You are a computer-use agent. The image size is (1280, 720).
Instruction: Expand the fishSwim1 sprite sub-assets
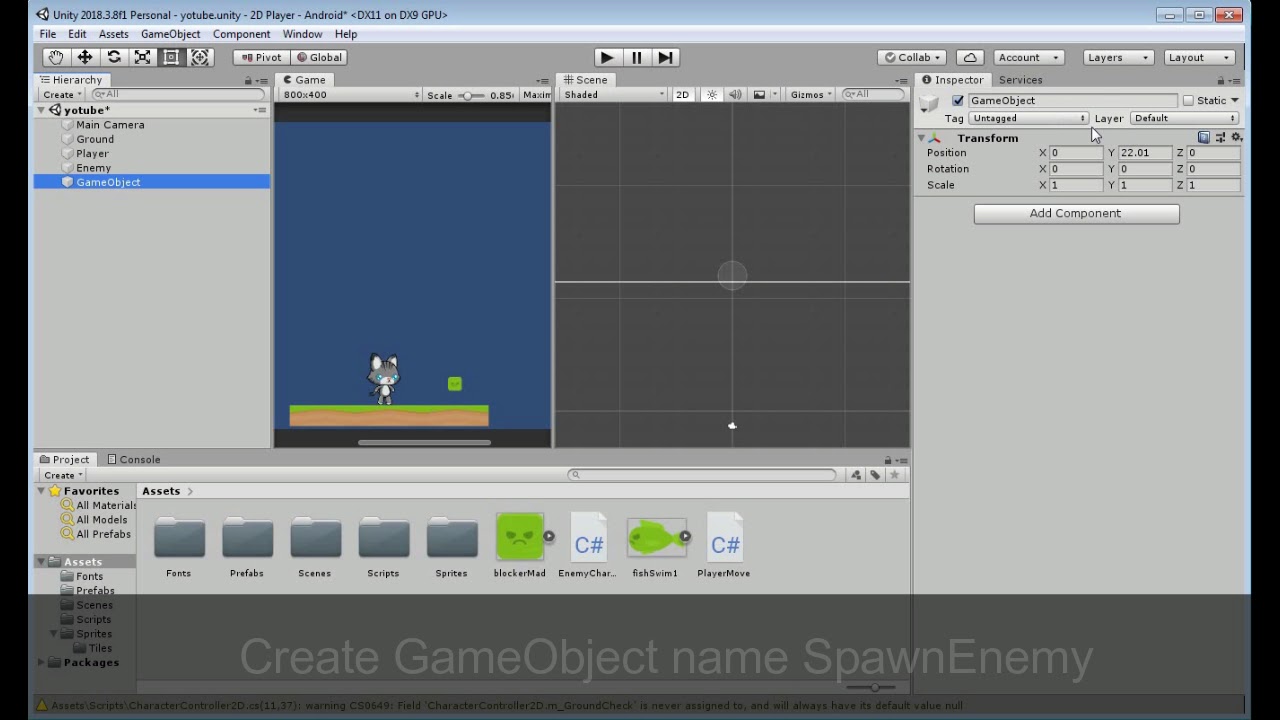pyautogui.click(x=685, y=537)
